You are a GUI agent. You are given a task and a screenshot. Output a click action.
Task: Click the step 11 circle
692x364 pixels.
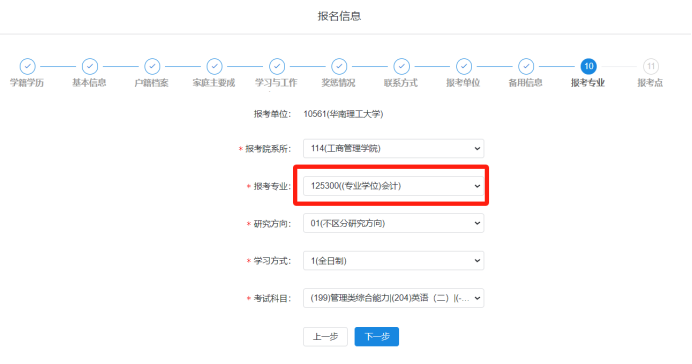651,67
